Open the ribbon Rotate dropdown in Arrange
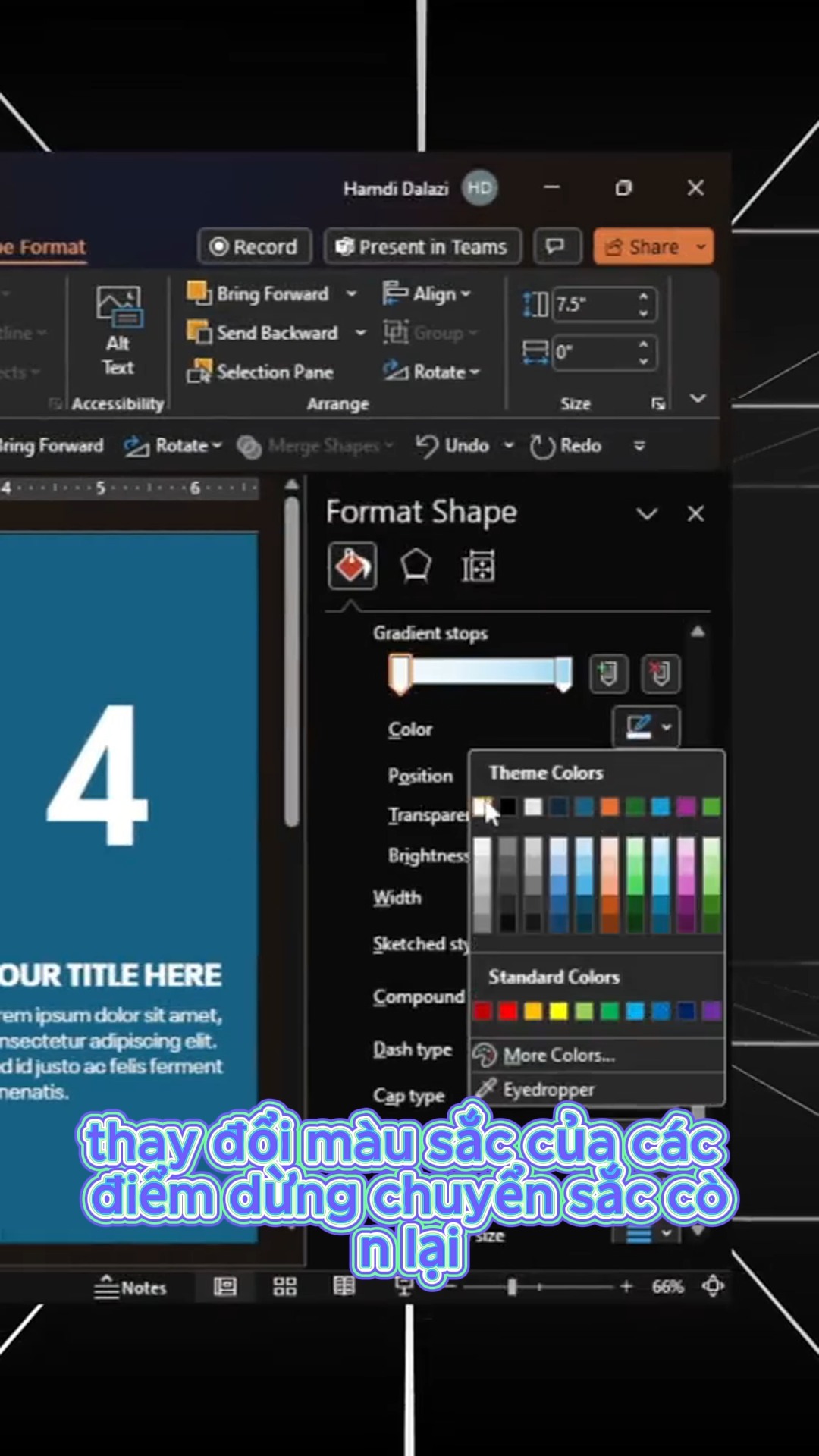819x1456 pixels. point(432,372)
